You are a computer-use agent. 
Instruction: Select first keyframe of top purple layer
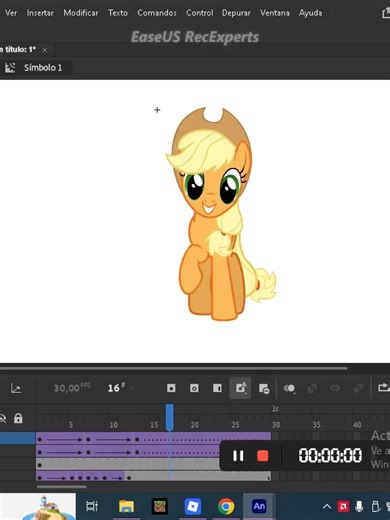40,440
